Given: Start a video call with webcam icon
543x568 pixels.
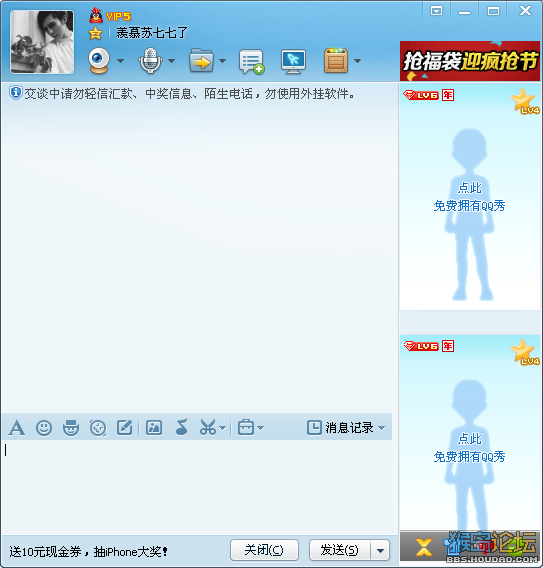Looking at the screenshot, I should 99,60.
